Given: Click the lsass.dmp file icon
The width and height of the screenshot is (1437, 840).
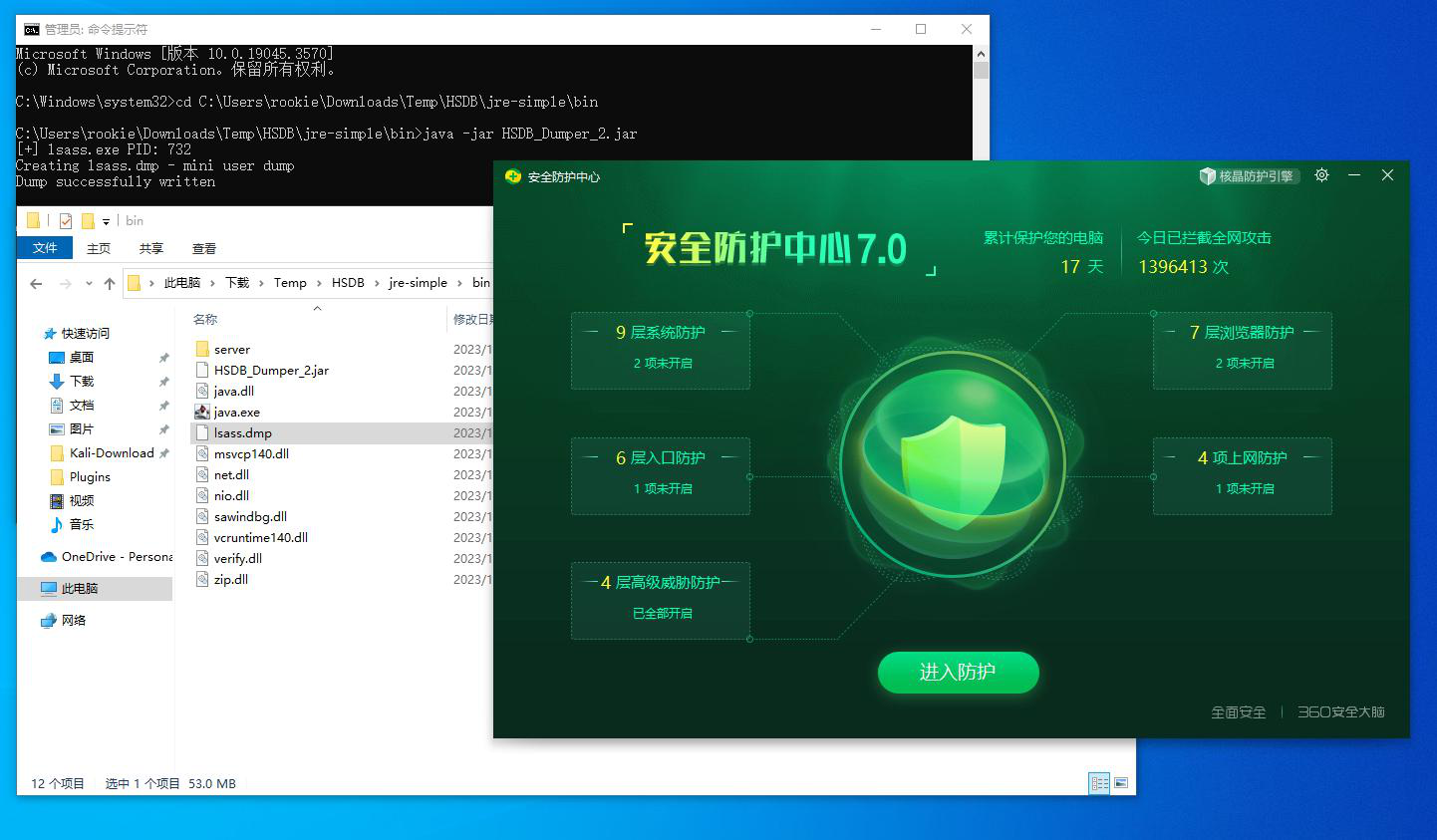Looking at the screenshot, I should [x=202, y=432].
